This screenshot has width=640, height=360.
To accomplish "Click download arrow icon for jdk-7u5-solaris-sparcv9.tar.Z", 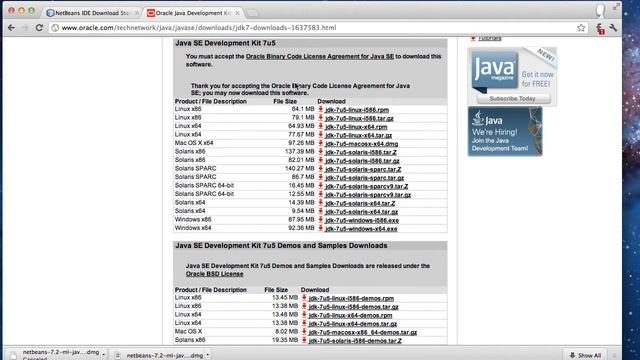I will 321,186.
